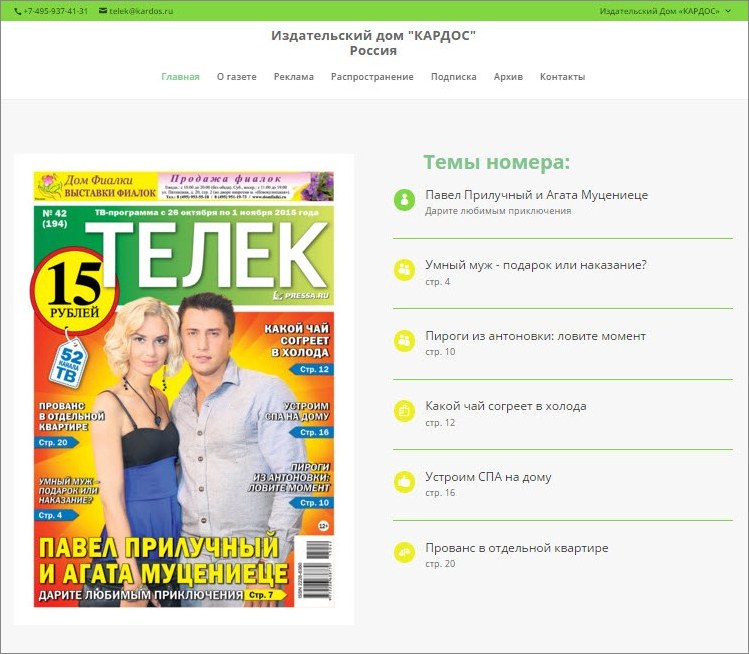Open the О газете menu item
Image resolution: width=749 pixels, height=654 pixels.
click(x=236, y=76)
